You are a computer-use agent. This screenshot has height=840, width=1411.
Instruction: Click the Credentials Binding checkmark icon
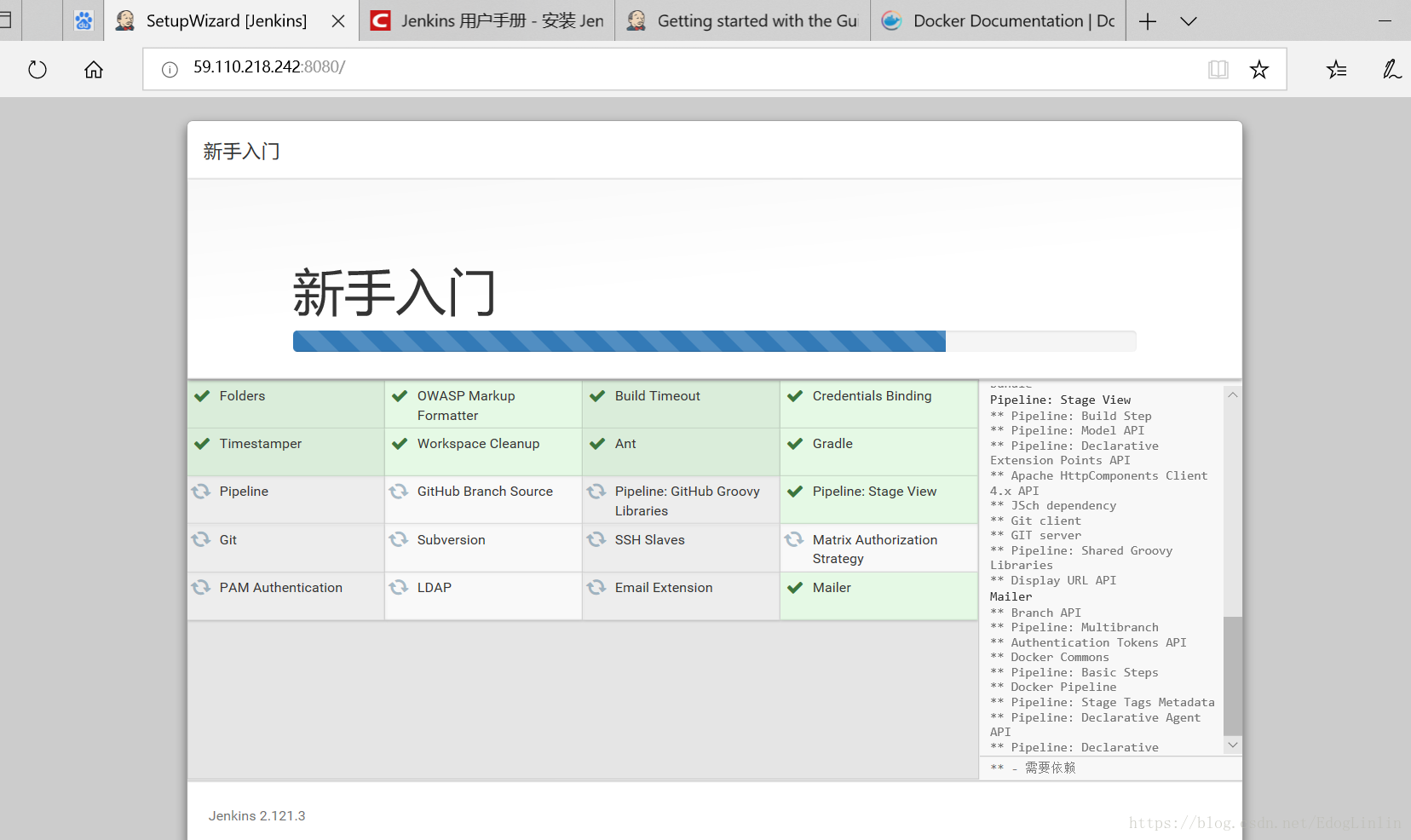pyautogui.click(x=795, y=396)
